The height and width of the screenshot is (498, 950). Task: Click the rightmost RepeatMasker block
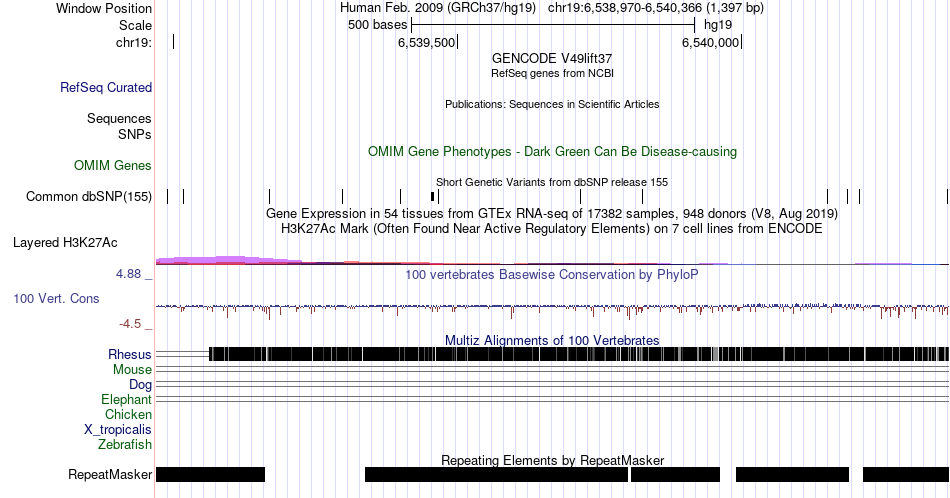(x=906, y=474)
